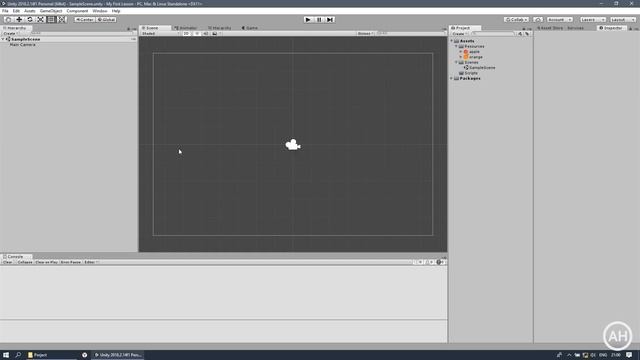Screen dimensions: 640x360
Task: Select the combined Transform tool
Action: (61, 20)
